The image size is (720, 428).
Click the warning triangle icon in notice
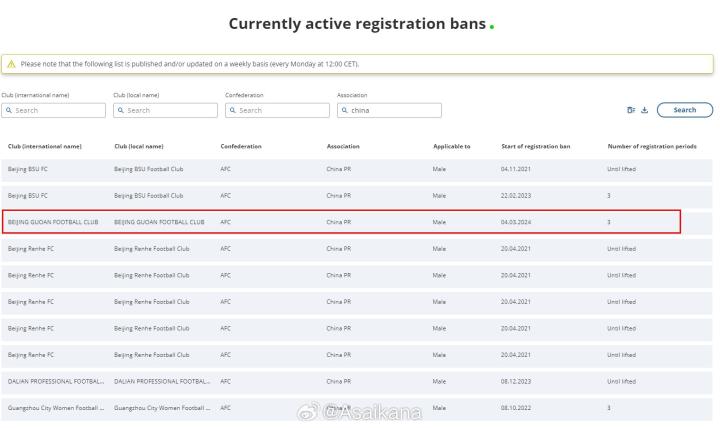pyautogui.click(x=12, y=65)
